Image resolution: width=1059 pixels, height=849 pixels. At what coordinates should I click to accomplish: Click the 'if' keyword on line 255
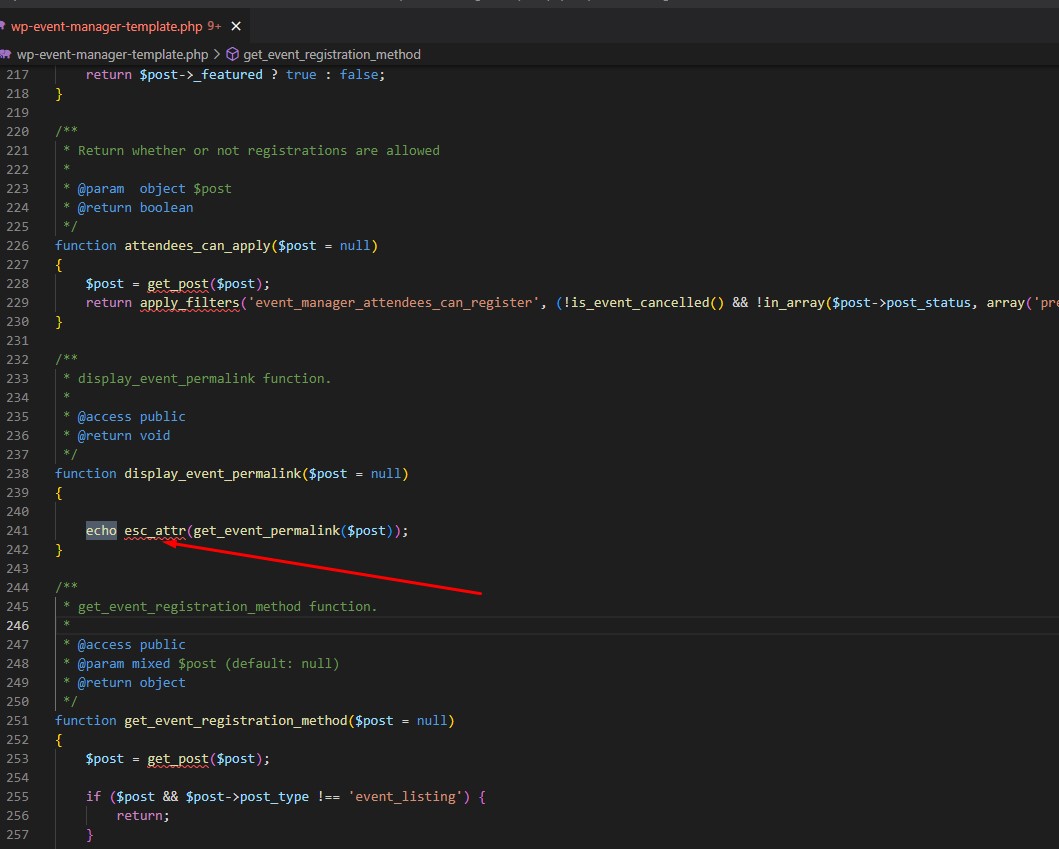93,797
